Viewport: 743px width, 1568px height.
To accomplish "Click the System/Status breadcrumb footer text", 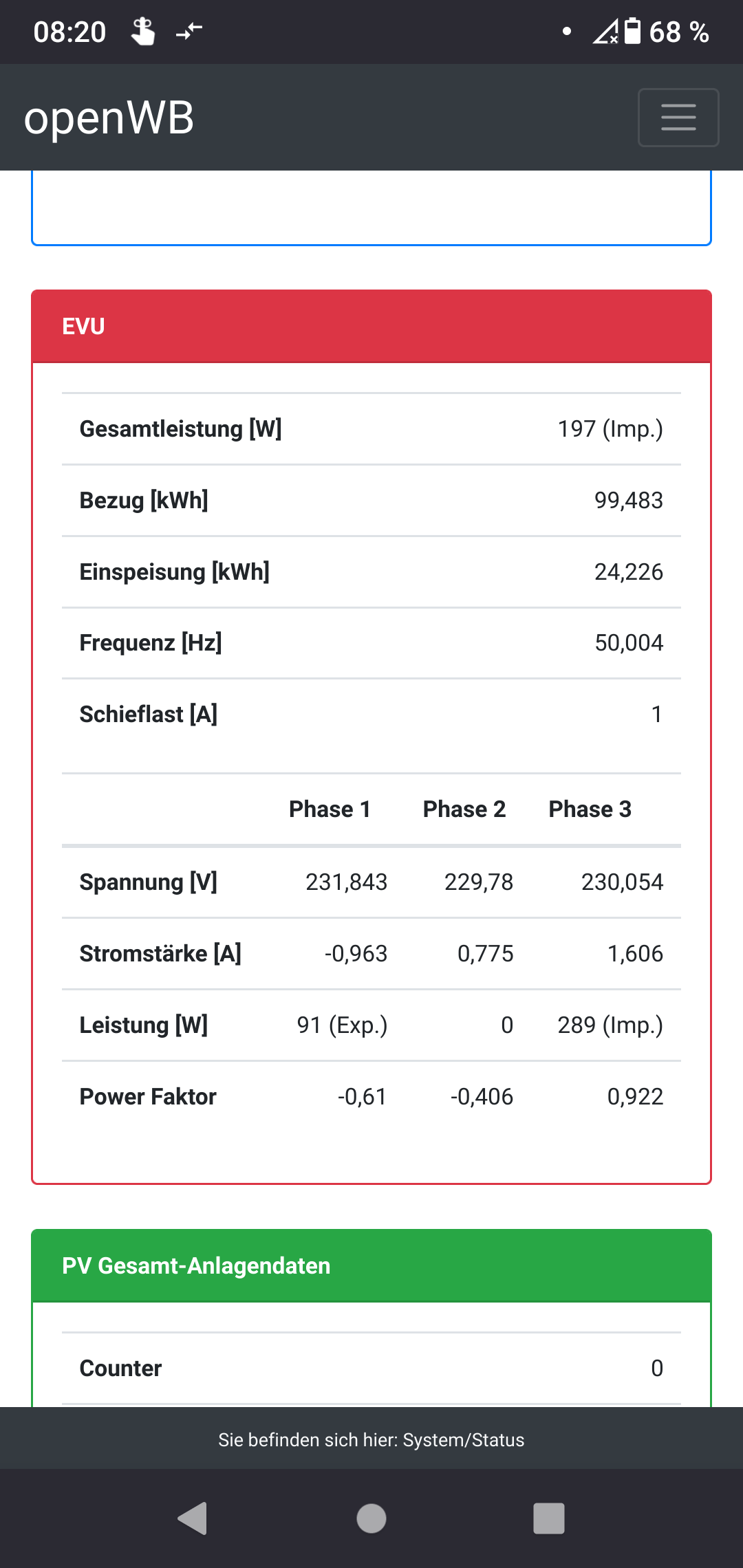I will tap(371, 1440).
